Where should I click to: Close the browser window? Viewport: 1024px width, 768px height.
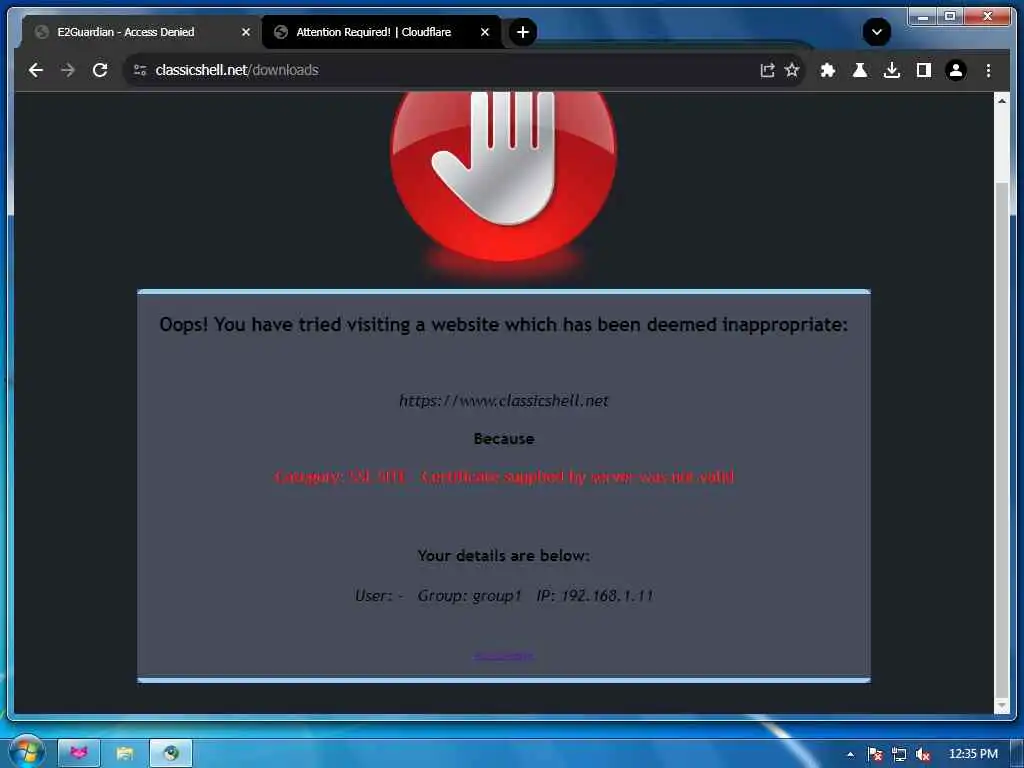pyautogui.click(x=987, y=16)
